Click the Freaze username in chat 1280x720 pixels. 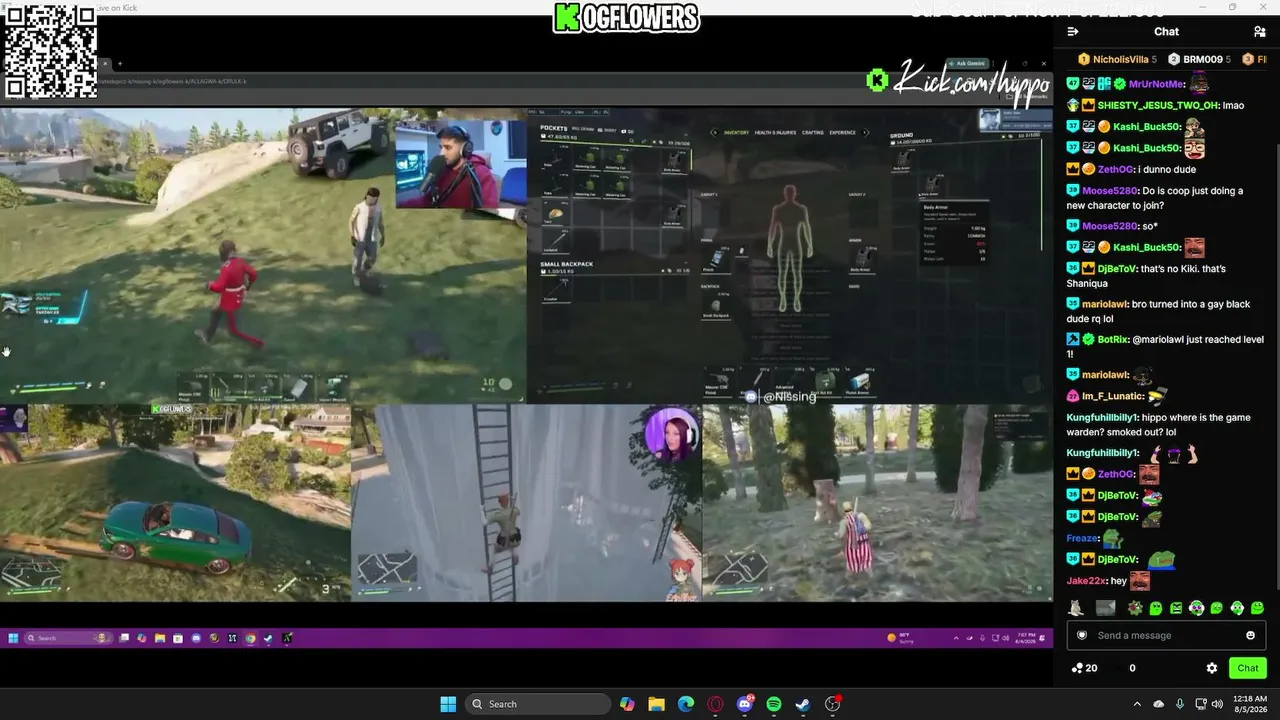(x=1083, y=538)
